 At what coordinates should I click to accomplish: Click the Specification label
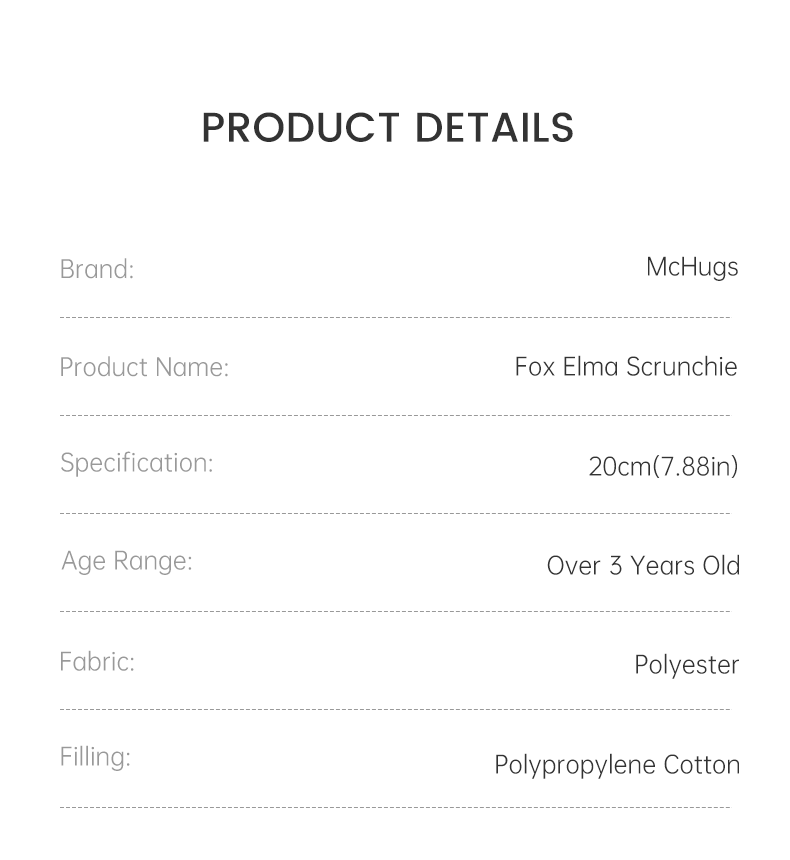coord(137,463)
